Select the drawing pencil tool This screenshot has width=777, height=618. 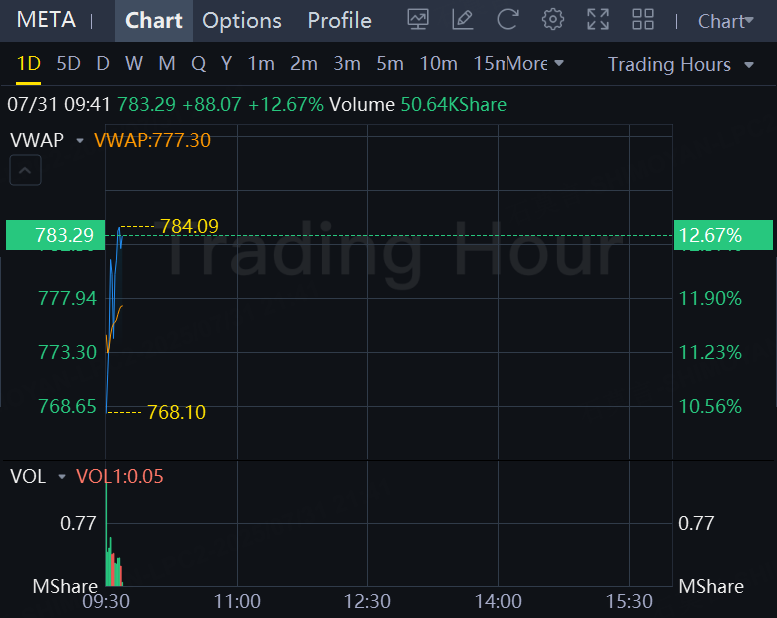[x=462, y=19]
